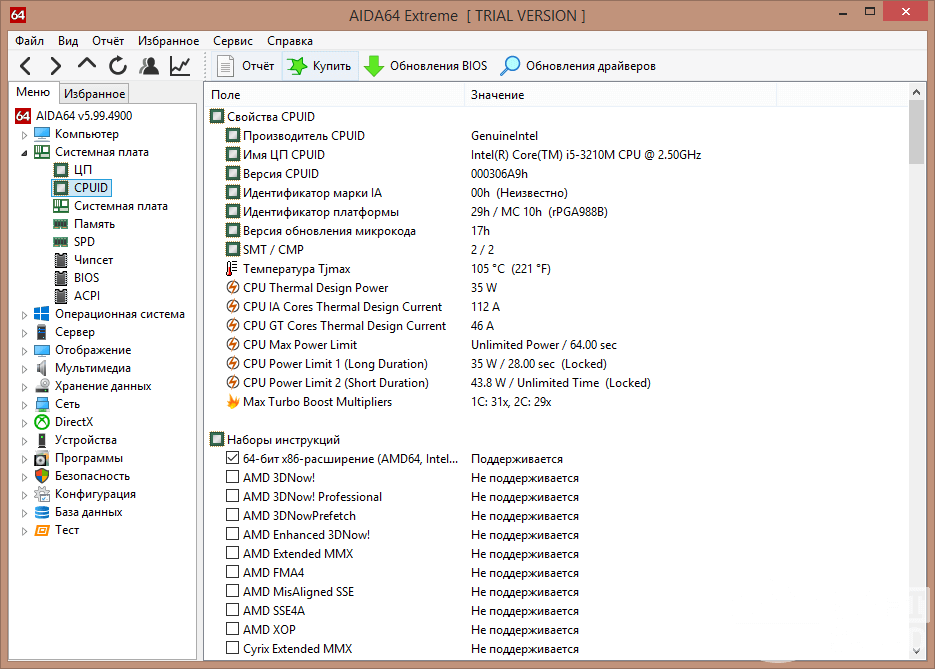This screenshot has width=935, height=669.
Task: Expand the Мультимедиа tree node
Action: (24, 369)
